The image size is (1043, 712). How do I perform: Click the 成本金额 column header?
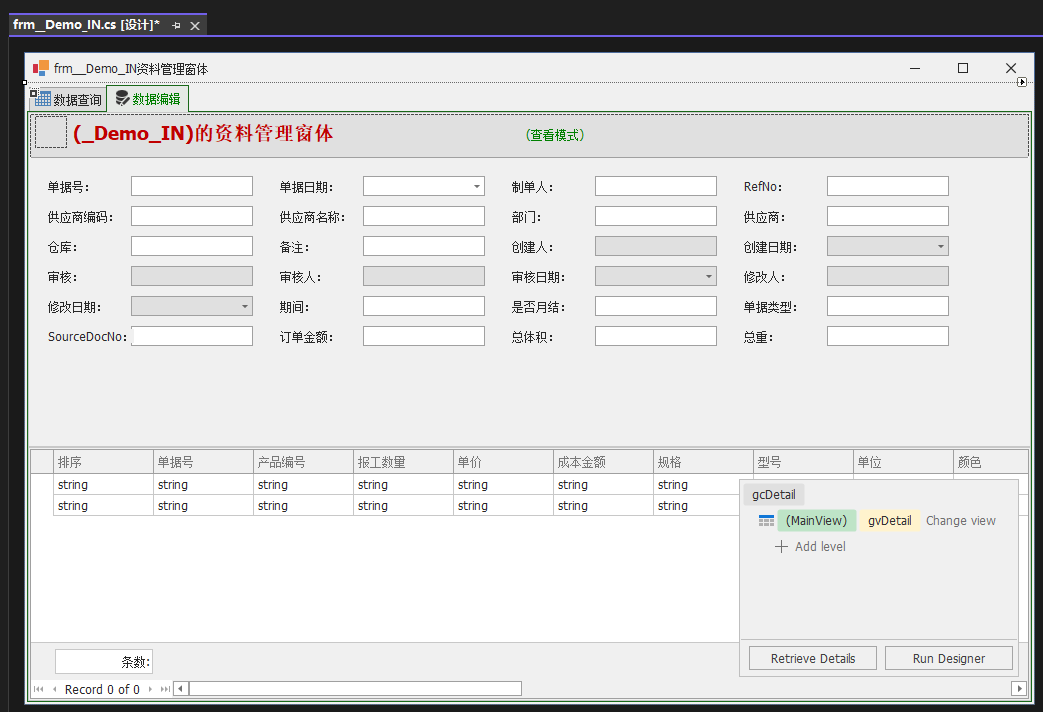[x=603, y=462]
